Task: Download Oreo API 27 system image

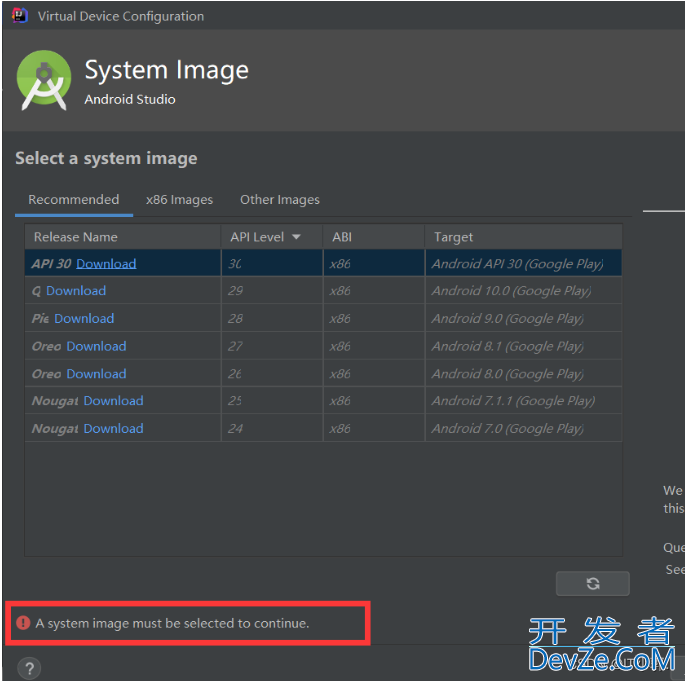Action: click(x=96, y=346)
